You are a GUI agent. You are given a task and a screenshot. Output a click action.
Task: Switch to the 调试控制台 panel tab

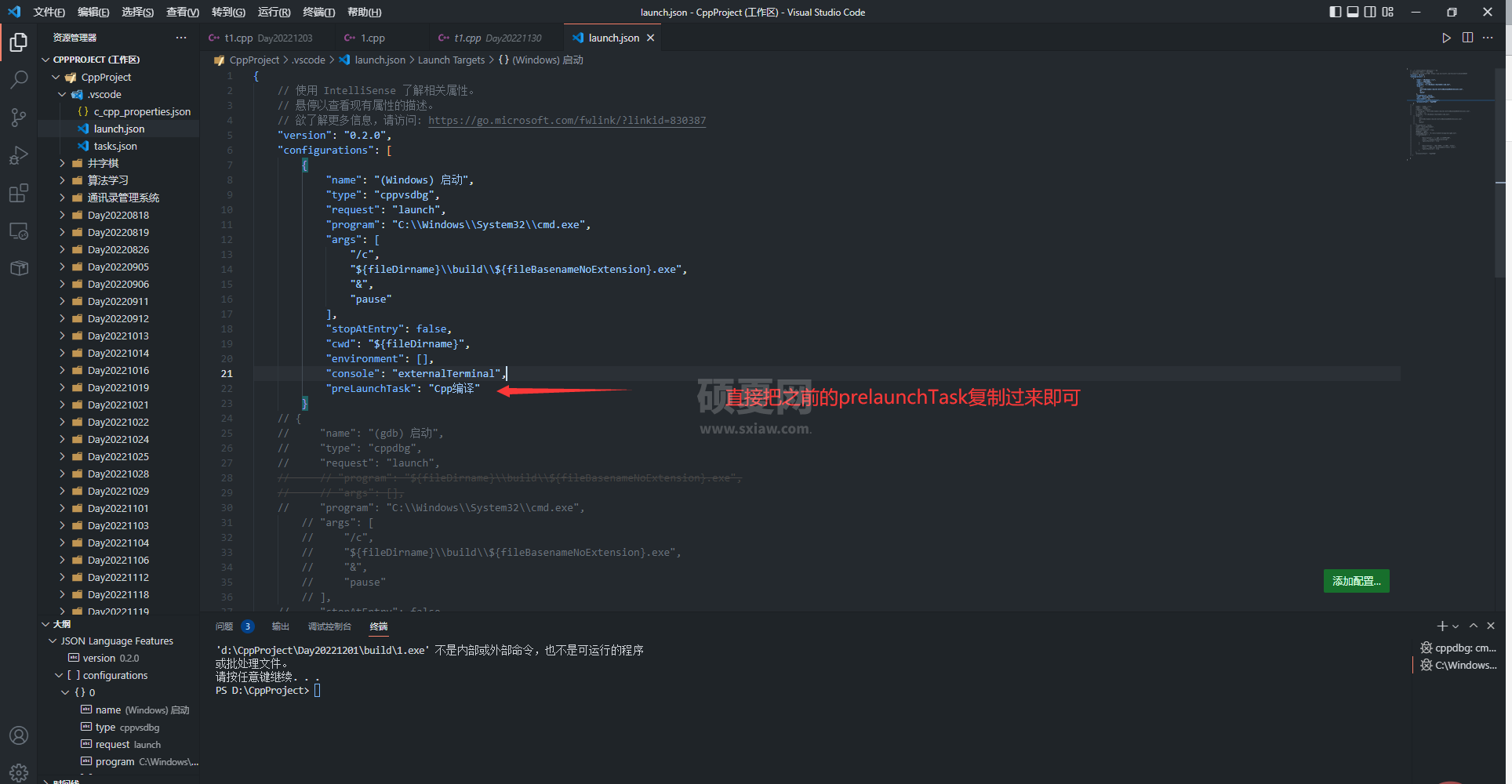coord(329,626)
